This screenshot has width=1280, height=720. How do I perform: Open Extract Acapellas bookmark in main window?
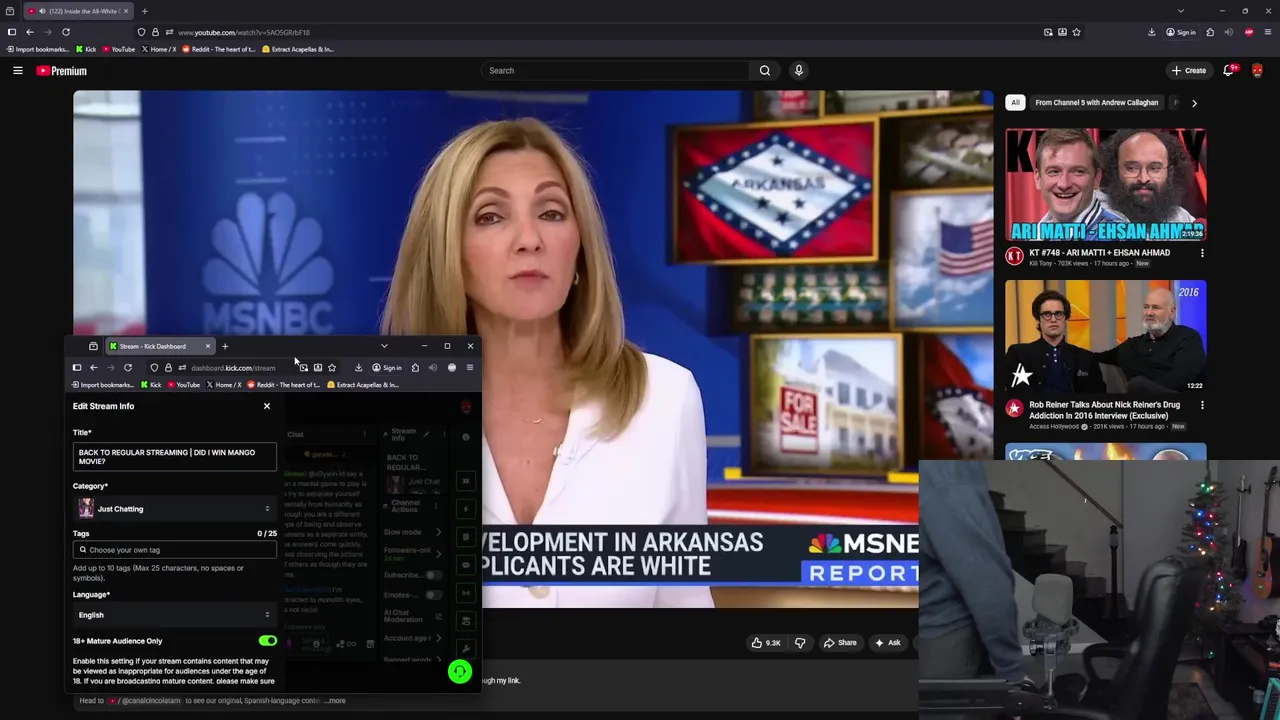[x=298, y=49]
